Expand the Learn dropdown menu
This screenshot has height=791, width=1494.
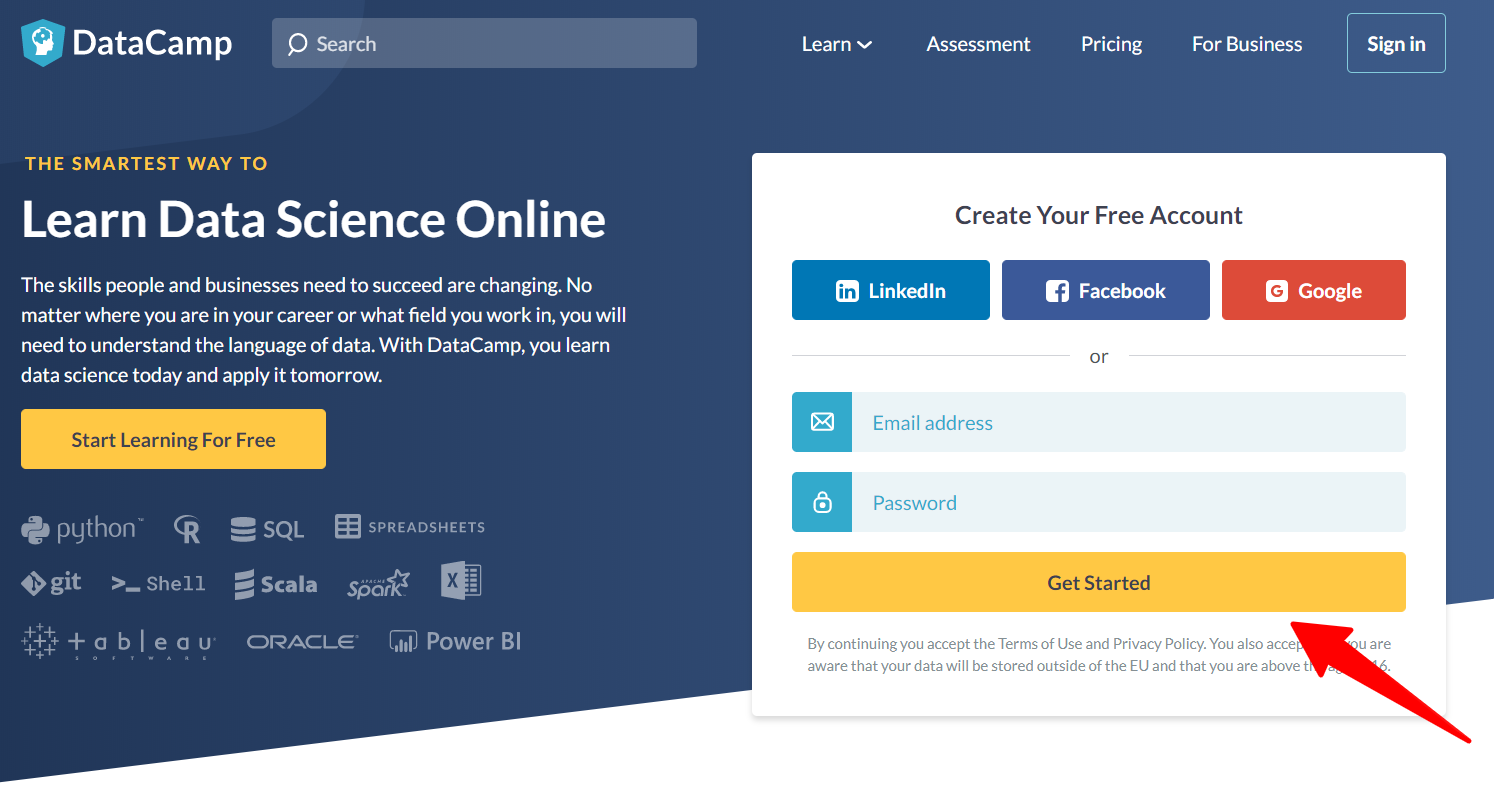coord(837,44)
